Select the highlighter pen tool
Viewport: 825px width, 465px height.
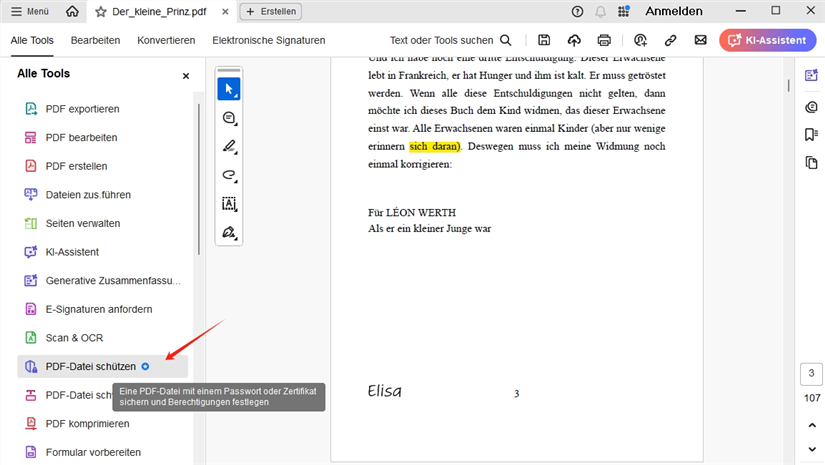pyautogui.click(x=229, y=146)
